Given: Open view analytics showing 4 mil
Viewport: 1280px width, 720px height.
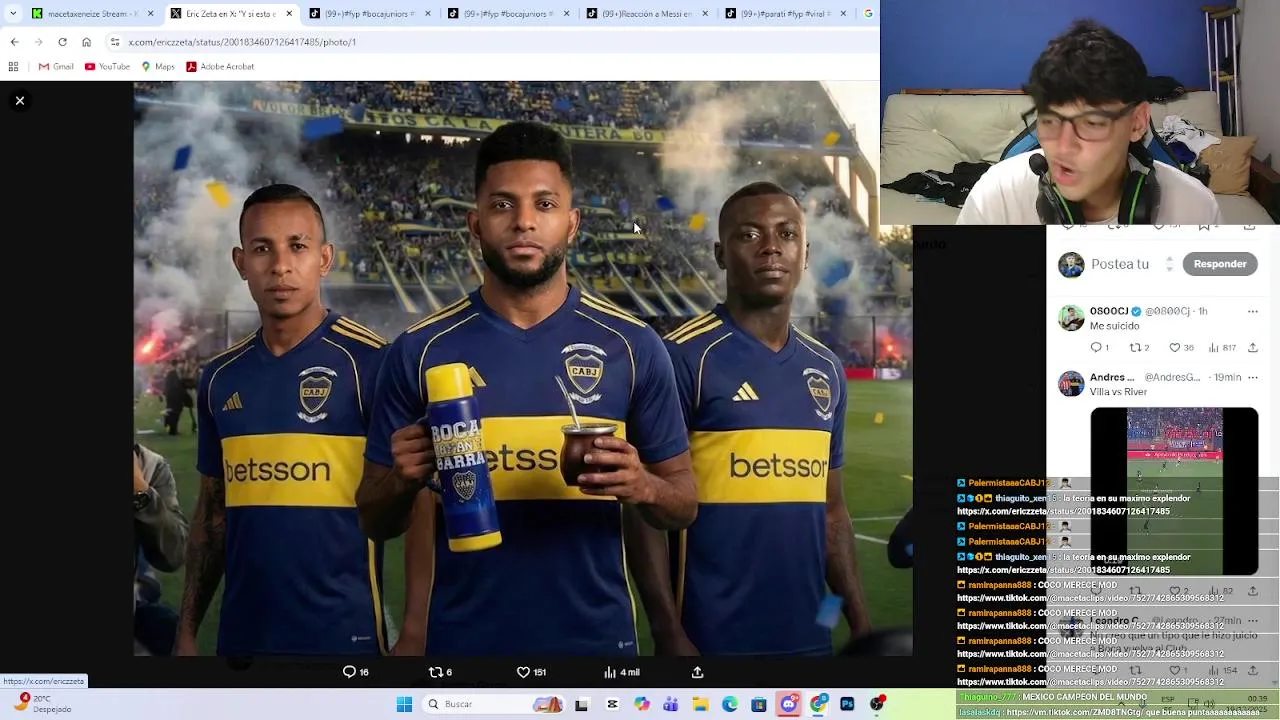Looking at the screenshot, I should click(x=621, y=672).
